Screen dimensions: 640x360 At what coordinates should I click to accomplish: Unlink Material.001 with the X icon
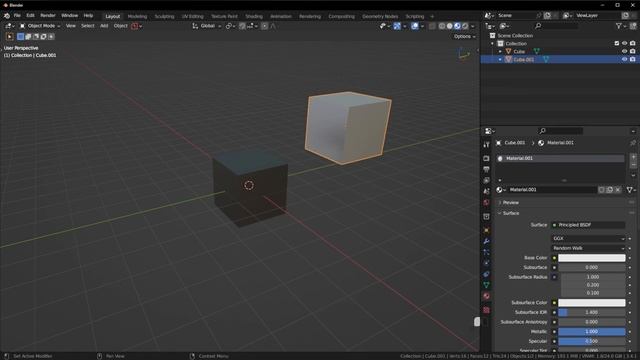tap(618, 190)
